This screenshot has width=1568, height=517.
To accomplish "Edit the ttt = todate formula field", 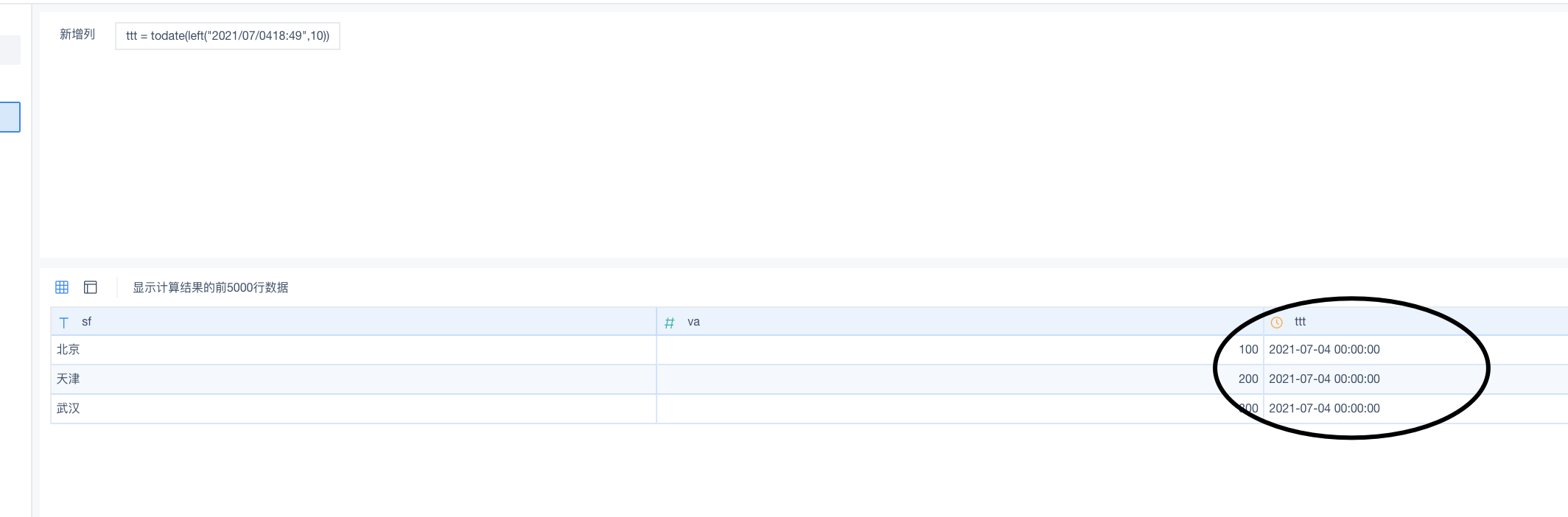I will [x=228, y=36].
